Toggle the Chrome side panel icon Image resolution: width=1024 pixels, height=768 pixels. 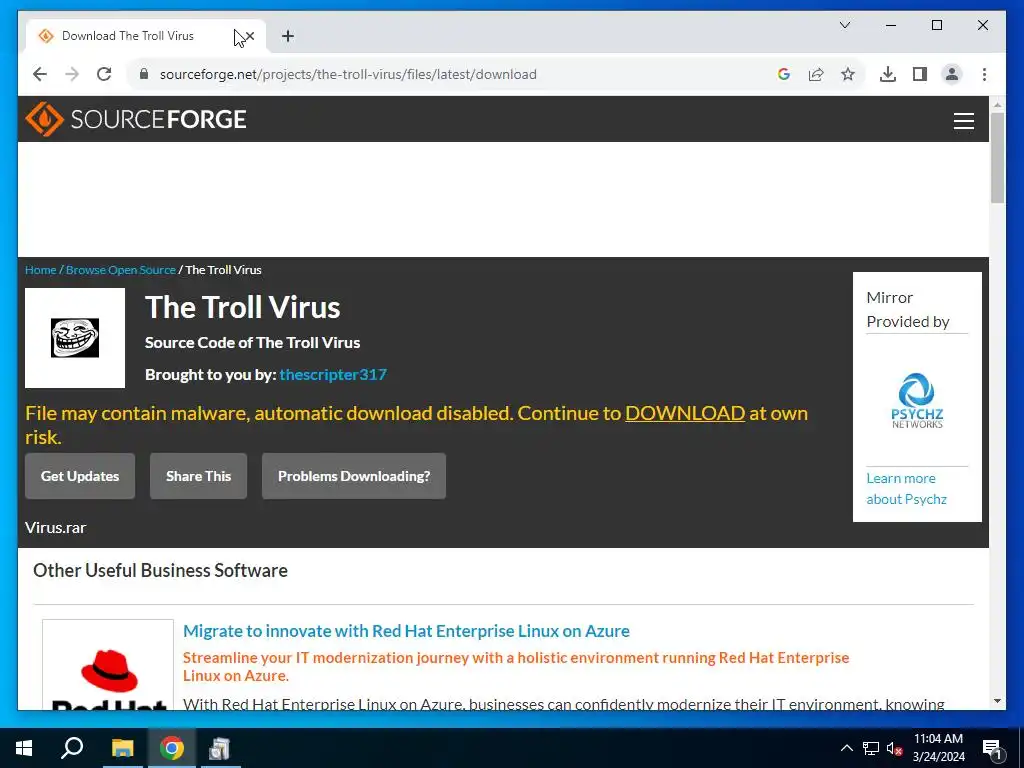pos(920,74)
